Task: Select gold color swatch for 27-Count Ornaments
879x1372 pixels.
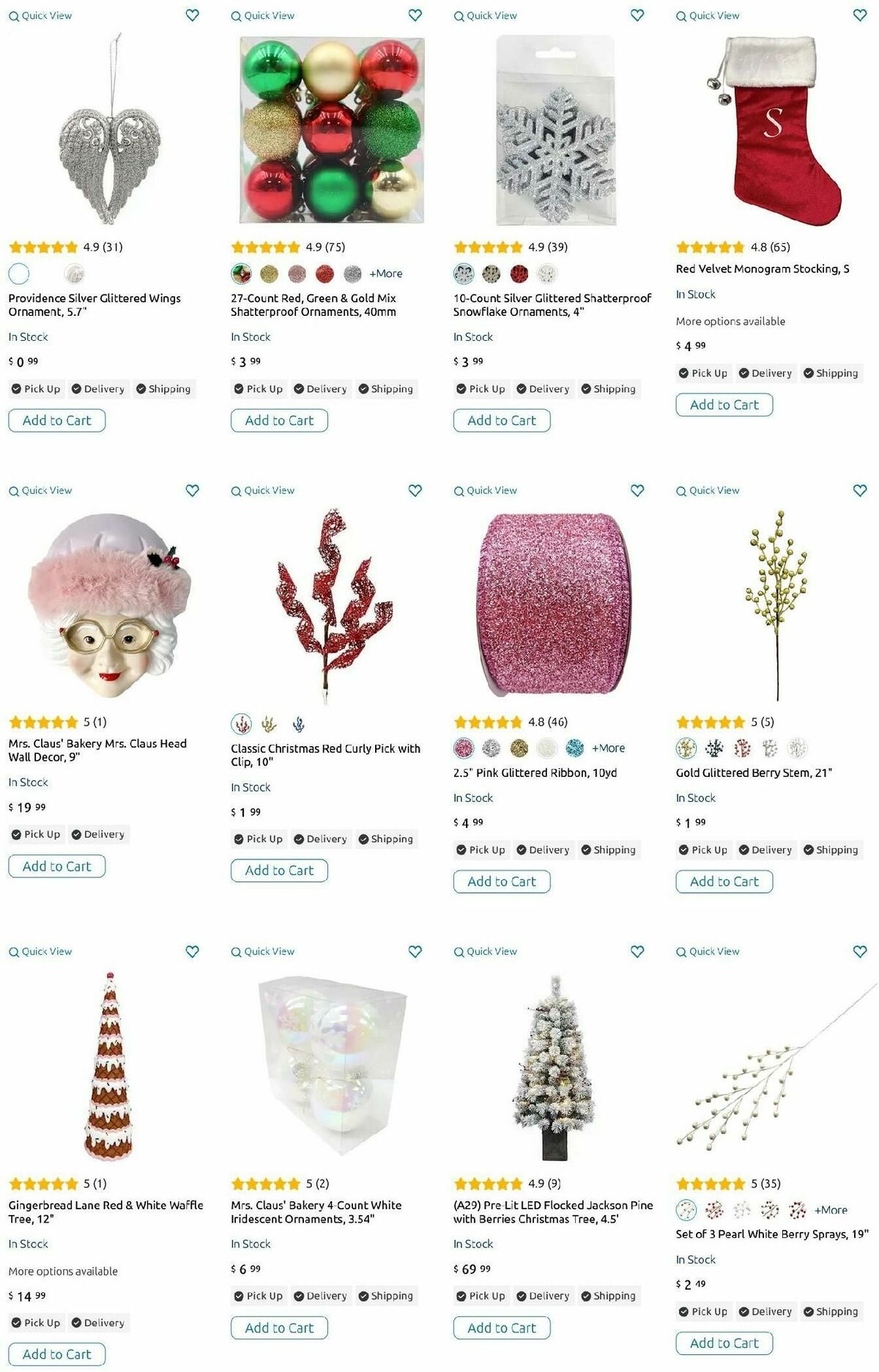Action: pyautogui.click(x=269, y=274)
